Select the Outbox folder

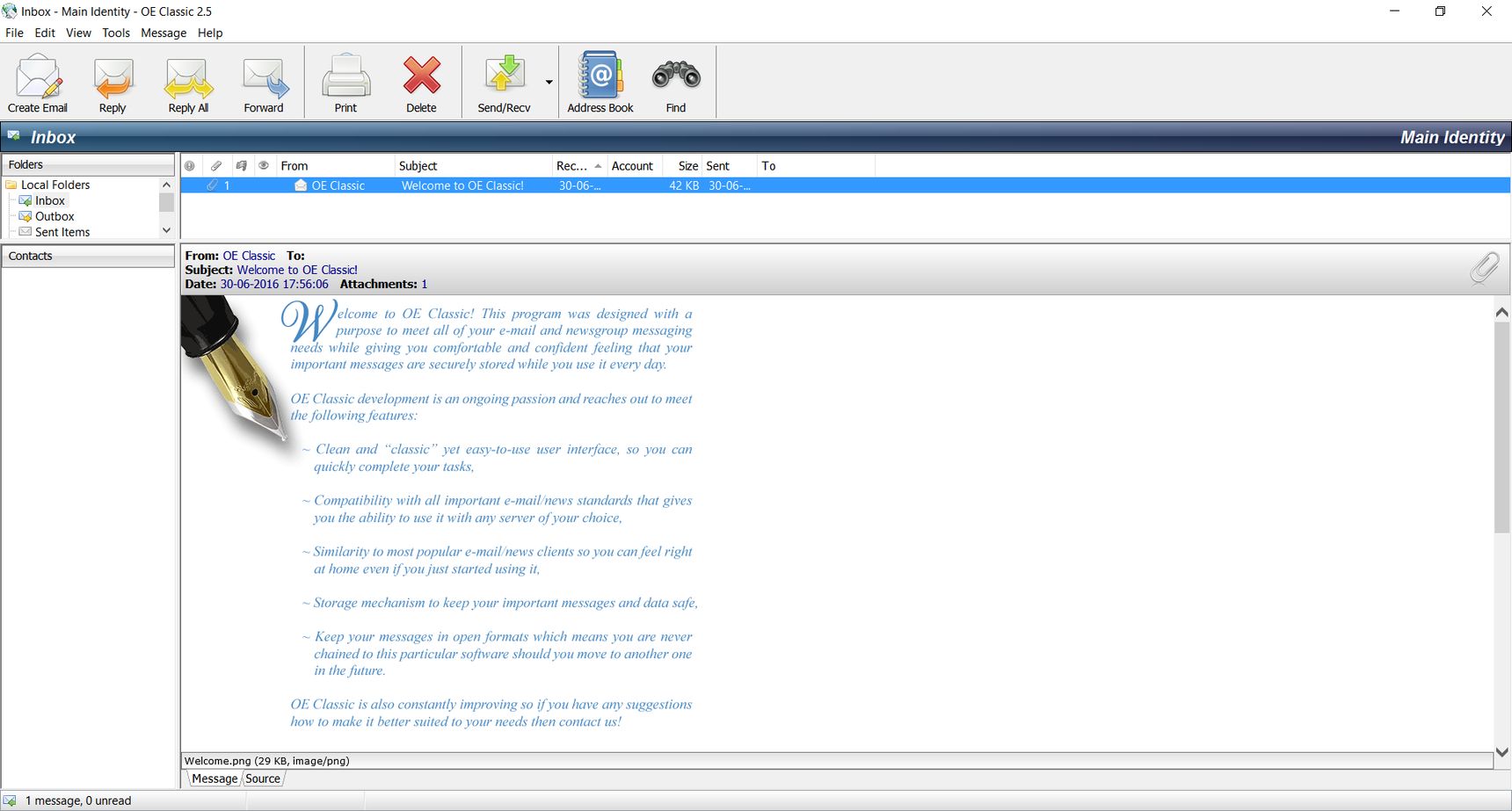tap(55, 216)
